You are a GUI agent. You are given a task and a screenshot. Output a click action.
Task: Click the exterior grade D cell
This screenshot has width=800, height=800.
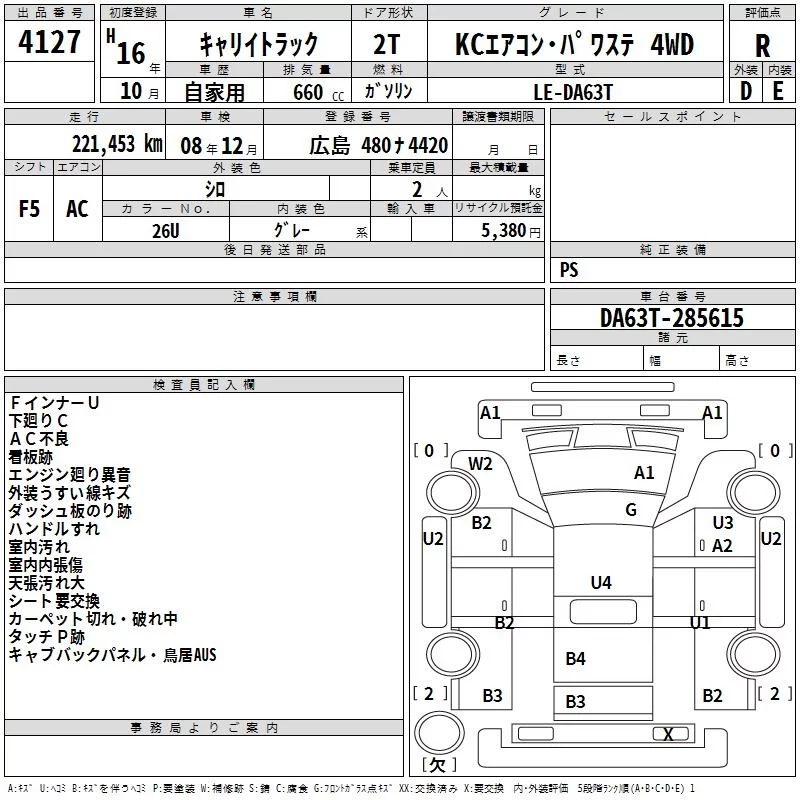pyautogui.click(x=746, y=91)
